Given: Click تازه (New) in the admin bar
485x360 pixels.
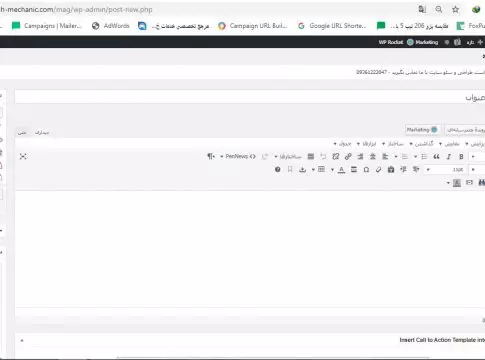Looking at the screenshot, I should pos(474,42).
